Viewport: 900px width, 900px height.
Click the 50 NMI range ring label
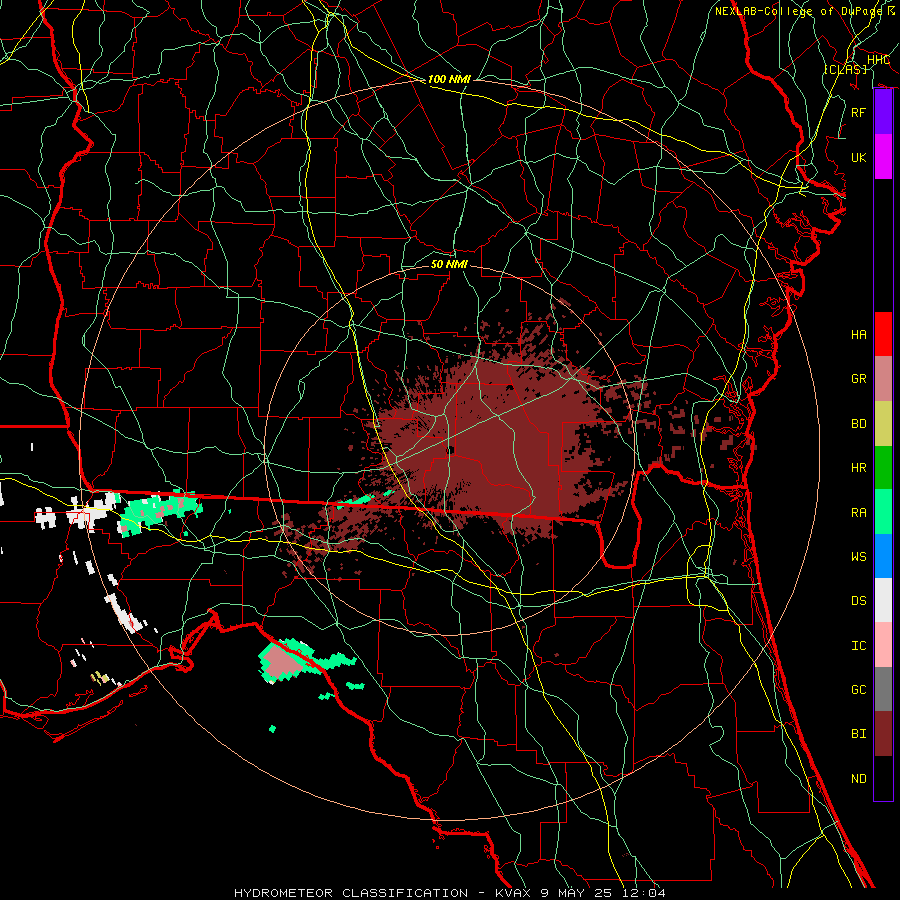[449, 264]
